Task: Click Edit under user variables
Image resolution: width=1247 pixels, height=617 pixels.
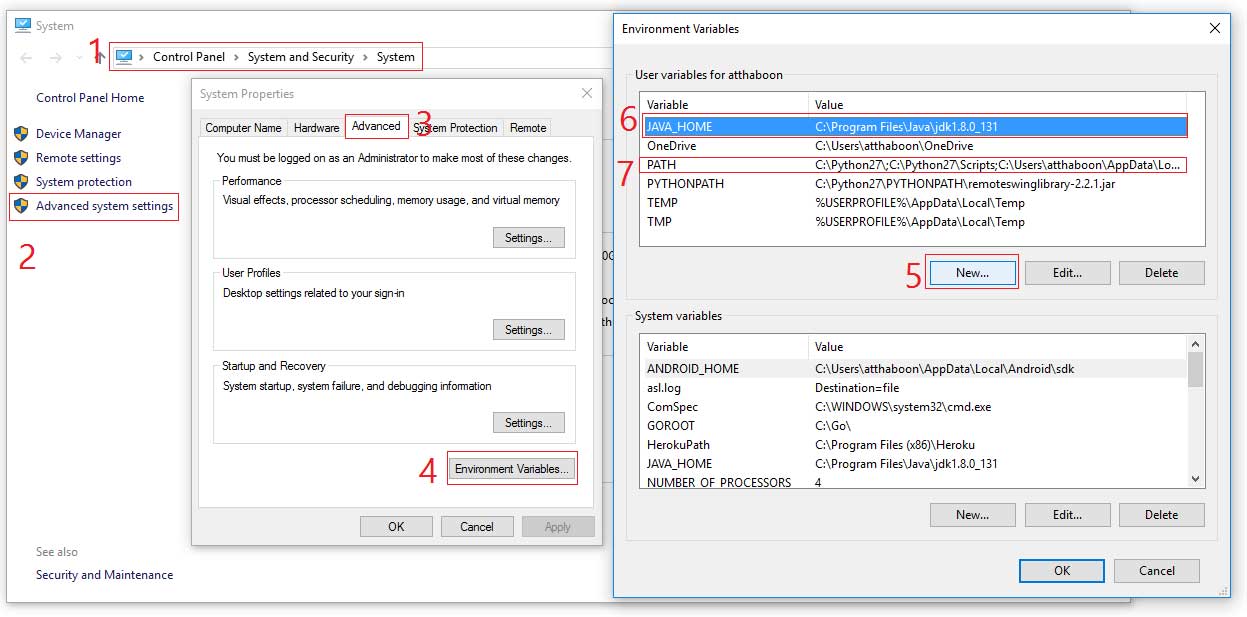Action: [1067, 273]
